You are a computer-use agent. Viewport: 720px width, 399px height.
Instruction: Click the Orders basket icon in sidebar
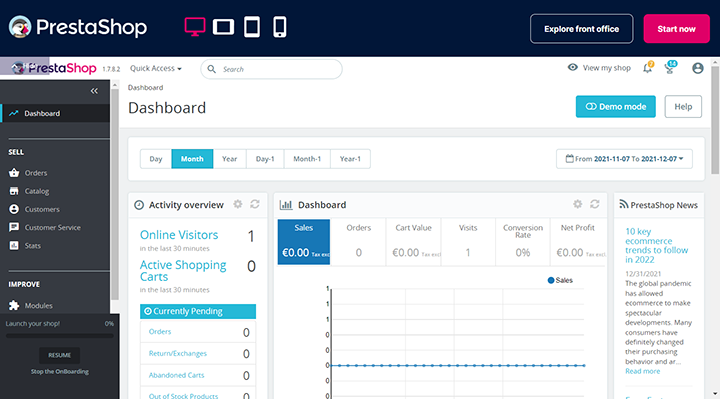[14, 173]
